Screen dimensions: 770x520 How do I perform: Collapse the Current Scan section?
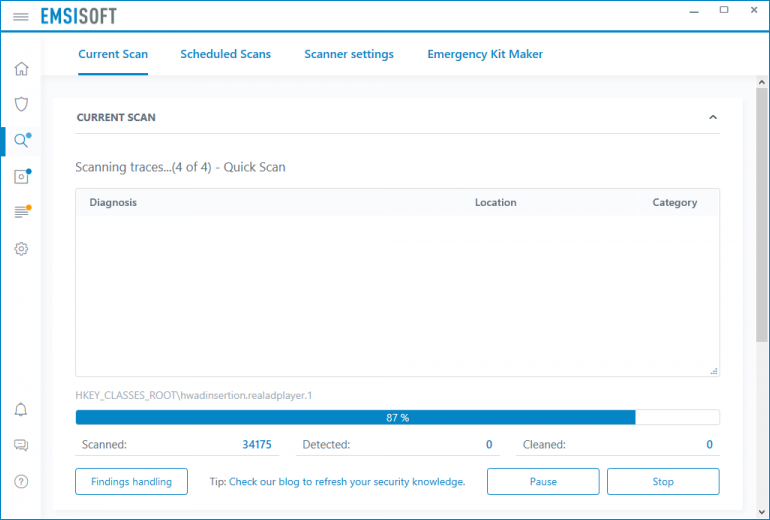[713, 117]
